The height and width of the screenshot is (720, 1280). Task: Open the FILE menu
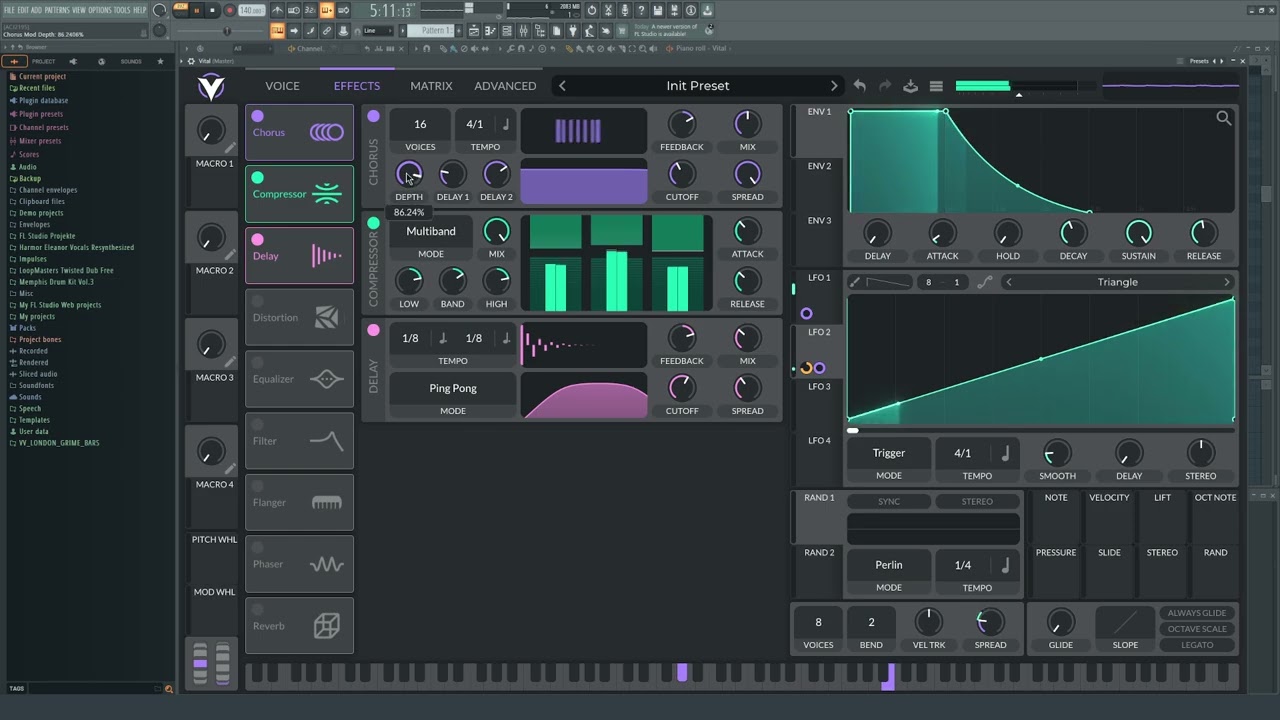click(x=9, y=10)
